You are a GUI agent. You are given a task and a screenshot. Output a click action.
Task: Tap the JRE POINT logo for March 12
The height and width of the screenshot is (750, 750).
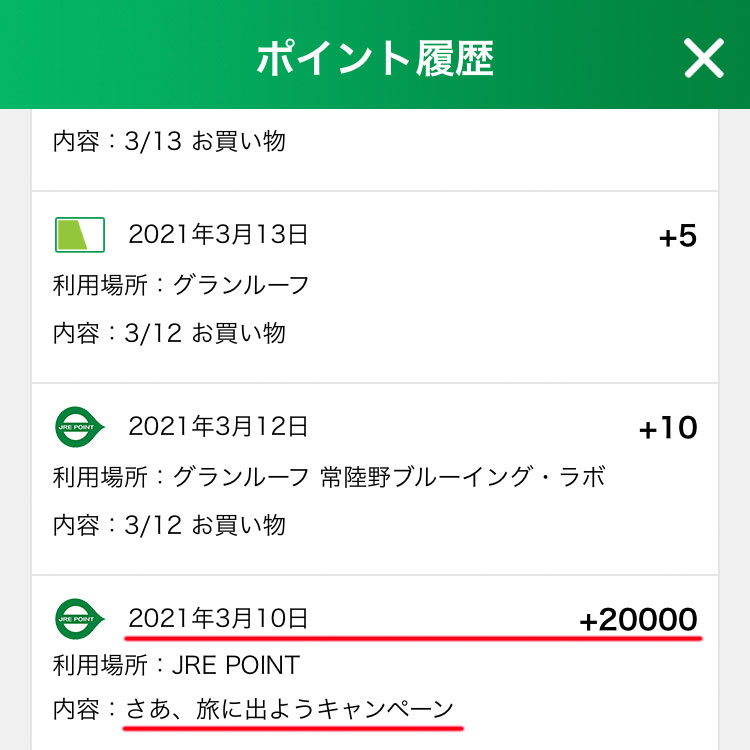click(80, 427)
